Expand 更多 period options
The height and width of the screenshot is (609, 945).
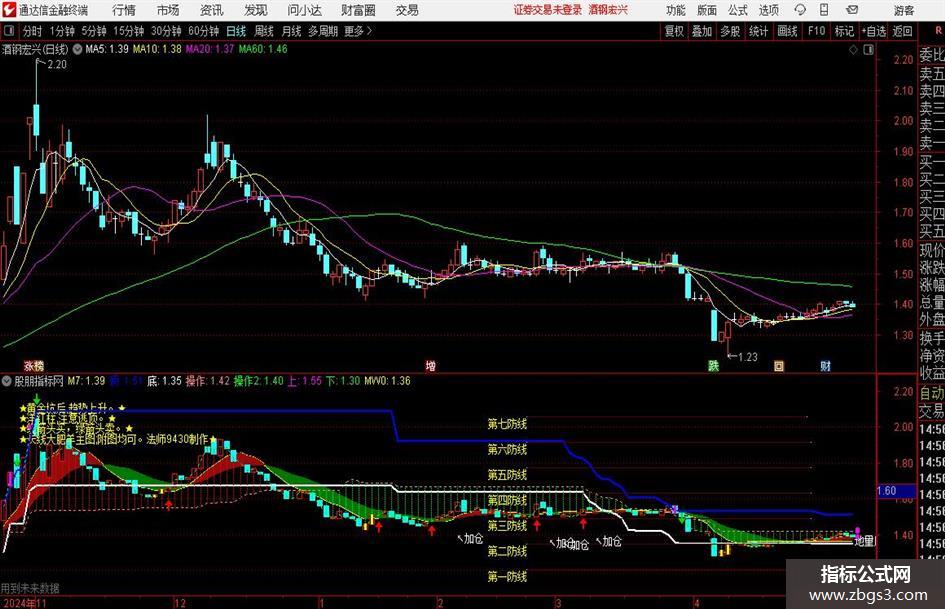[358, 31]
